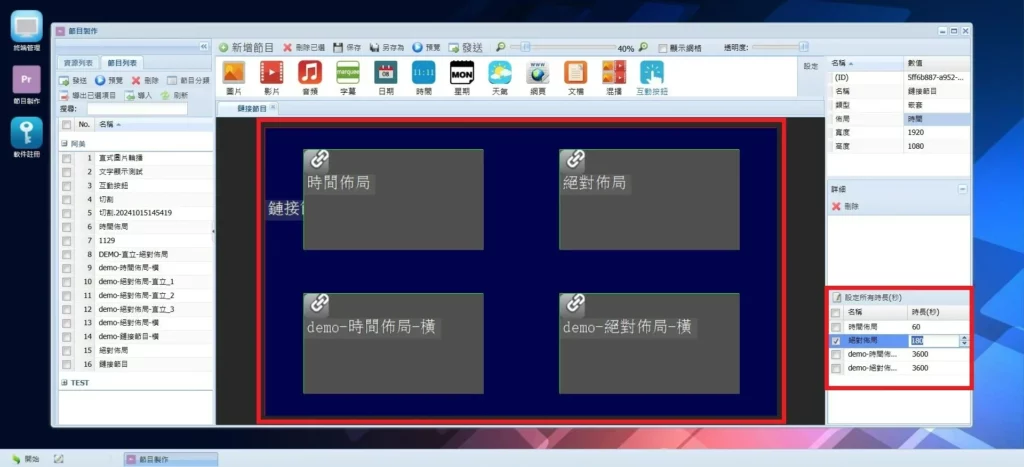Select the 圖片 (Image) component icon
The width and height of the screenshot is (1024, 467).
pos(233,73)
